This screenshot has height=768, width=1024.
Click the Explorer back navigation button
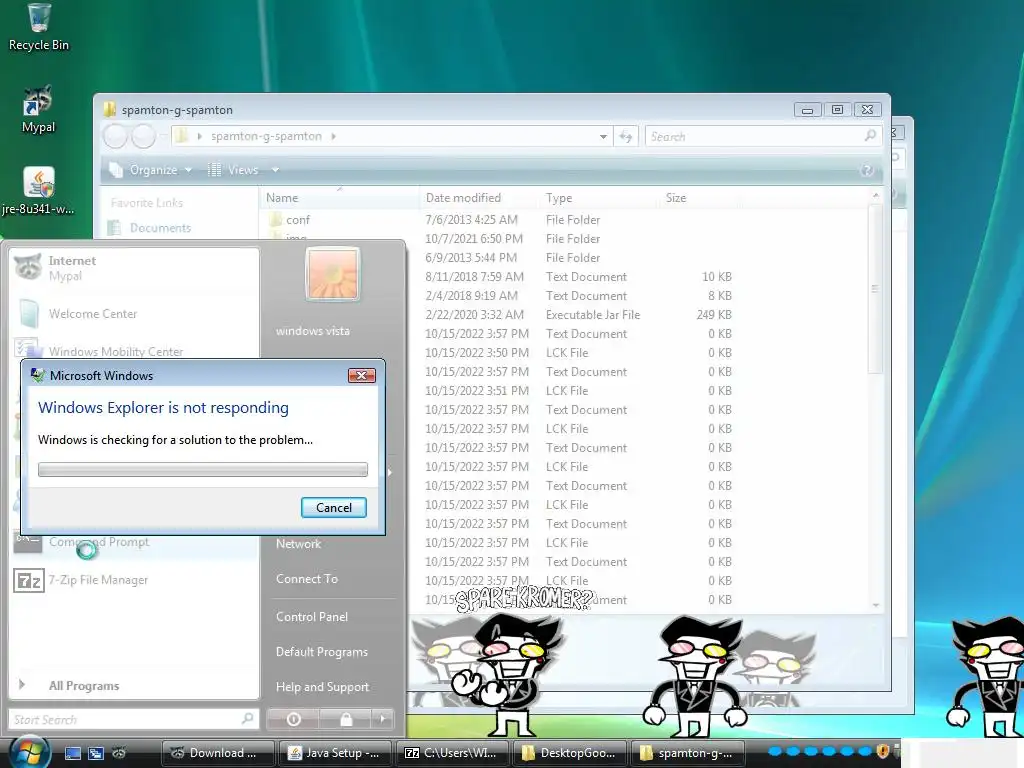(116, 136)
